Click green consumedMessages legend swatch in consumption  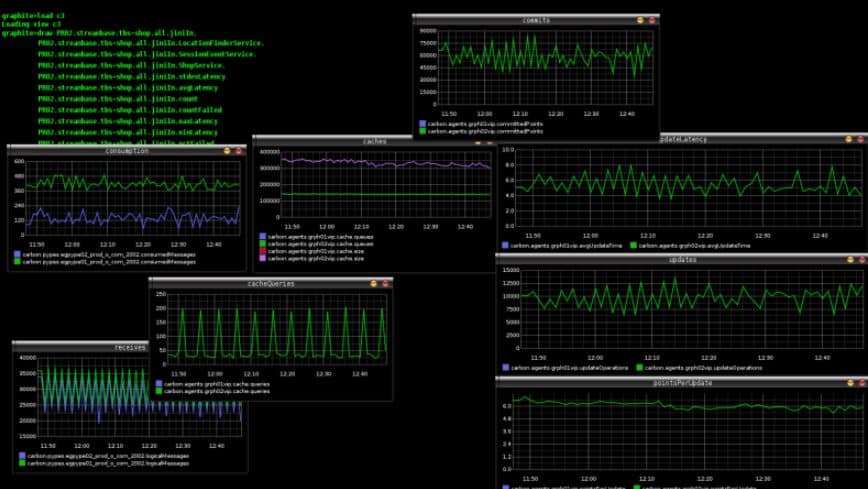pos(17,261)
